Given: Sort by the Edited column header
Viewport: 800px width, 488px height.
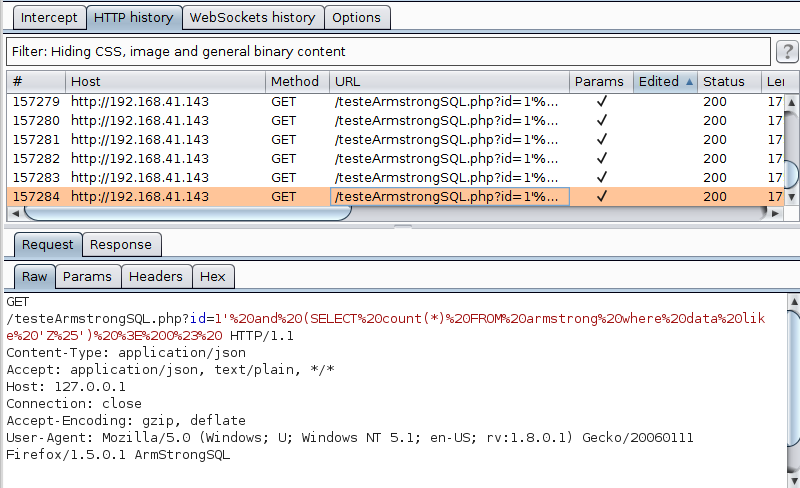Looking at the screenshot, I should [664, 82].
